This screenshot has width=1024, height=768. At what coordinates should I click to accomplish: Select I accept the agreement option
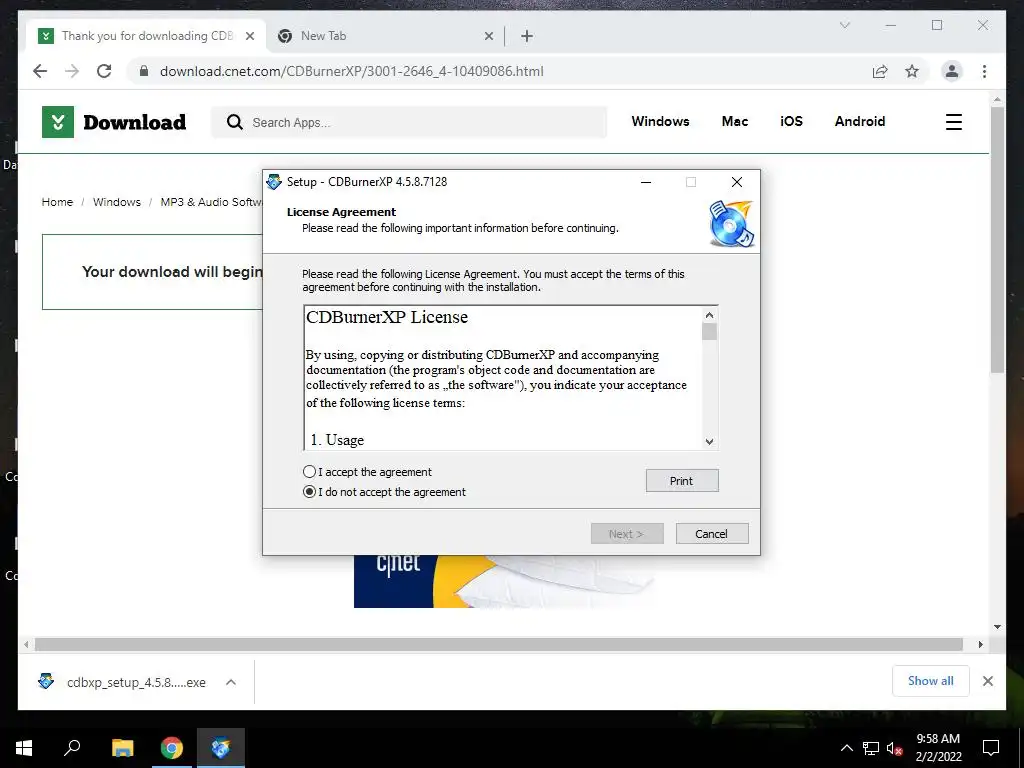tap(368, 472)
